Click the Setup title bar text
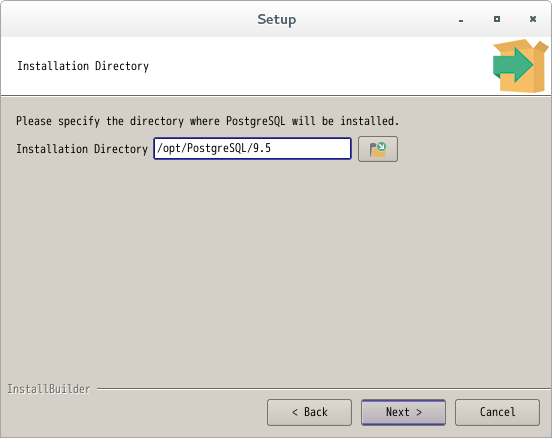The image size is (552, 438). pos(277,19)
